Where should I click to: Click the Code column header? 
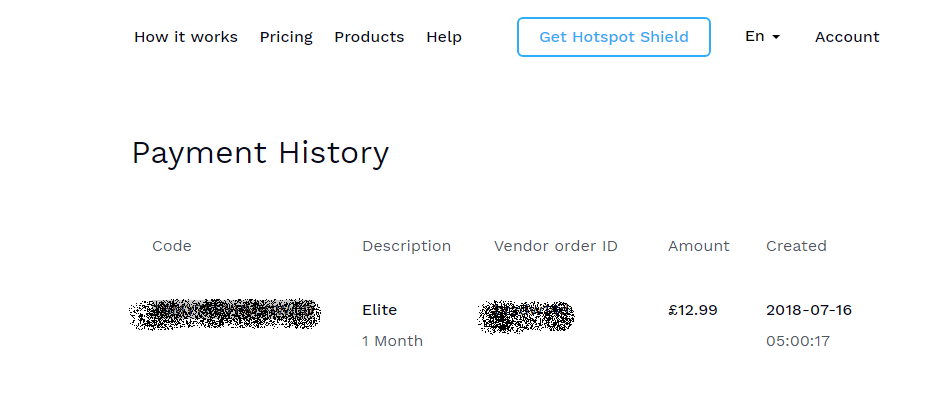[172, 246]
